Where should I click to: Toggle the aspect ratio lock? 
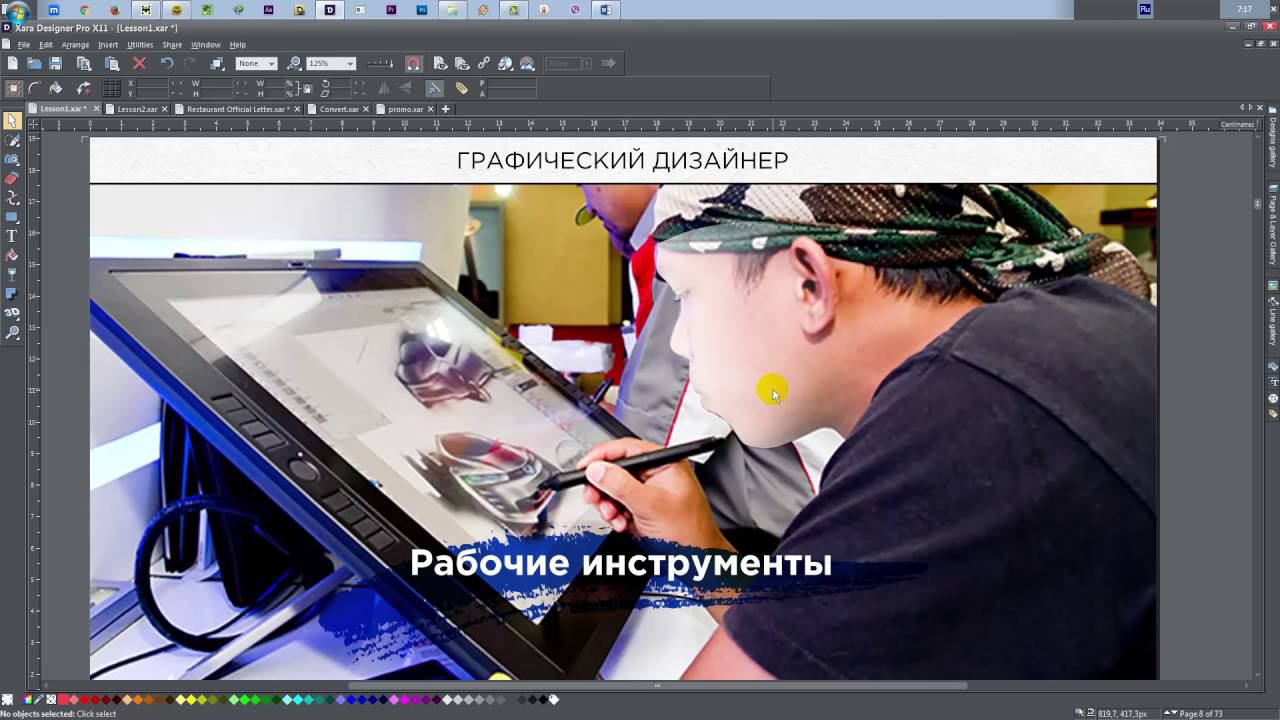[x=307, y=88]
